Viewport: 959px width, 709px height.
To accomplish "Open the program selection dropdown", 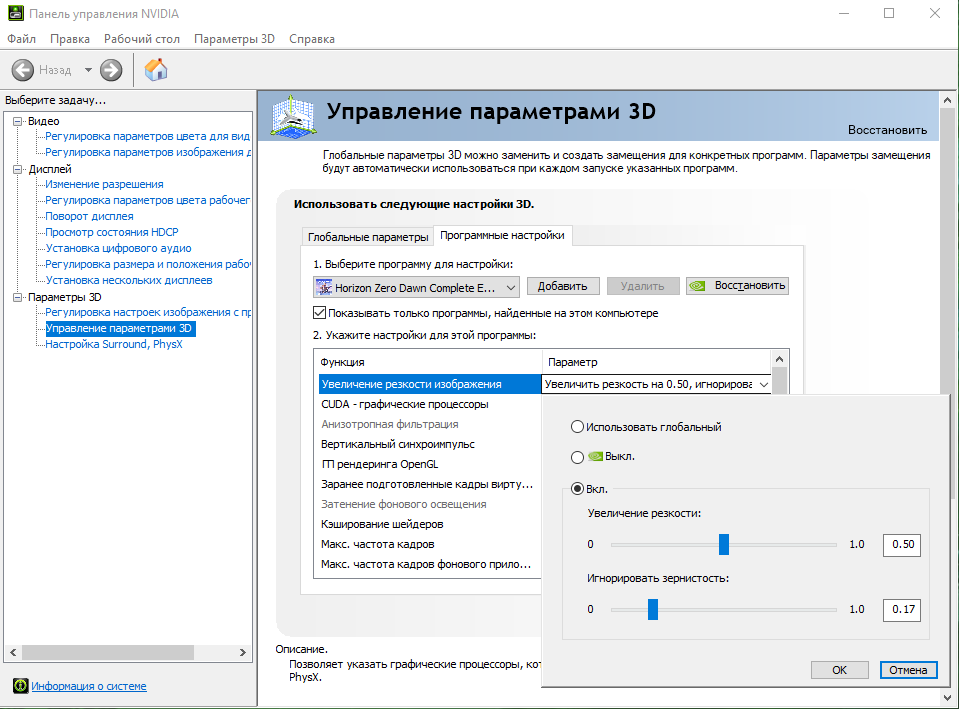I will tap(416, 287).
